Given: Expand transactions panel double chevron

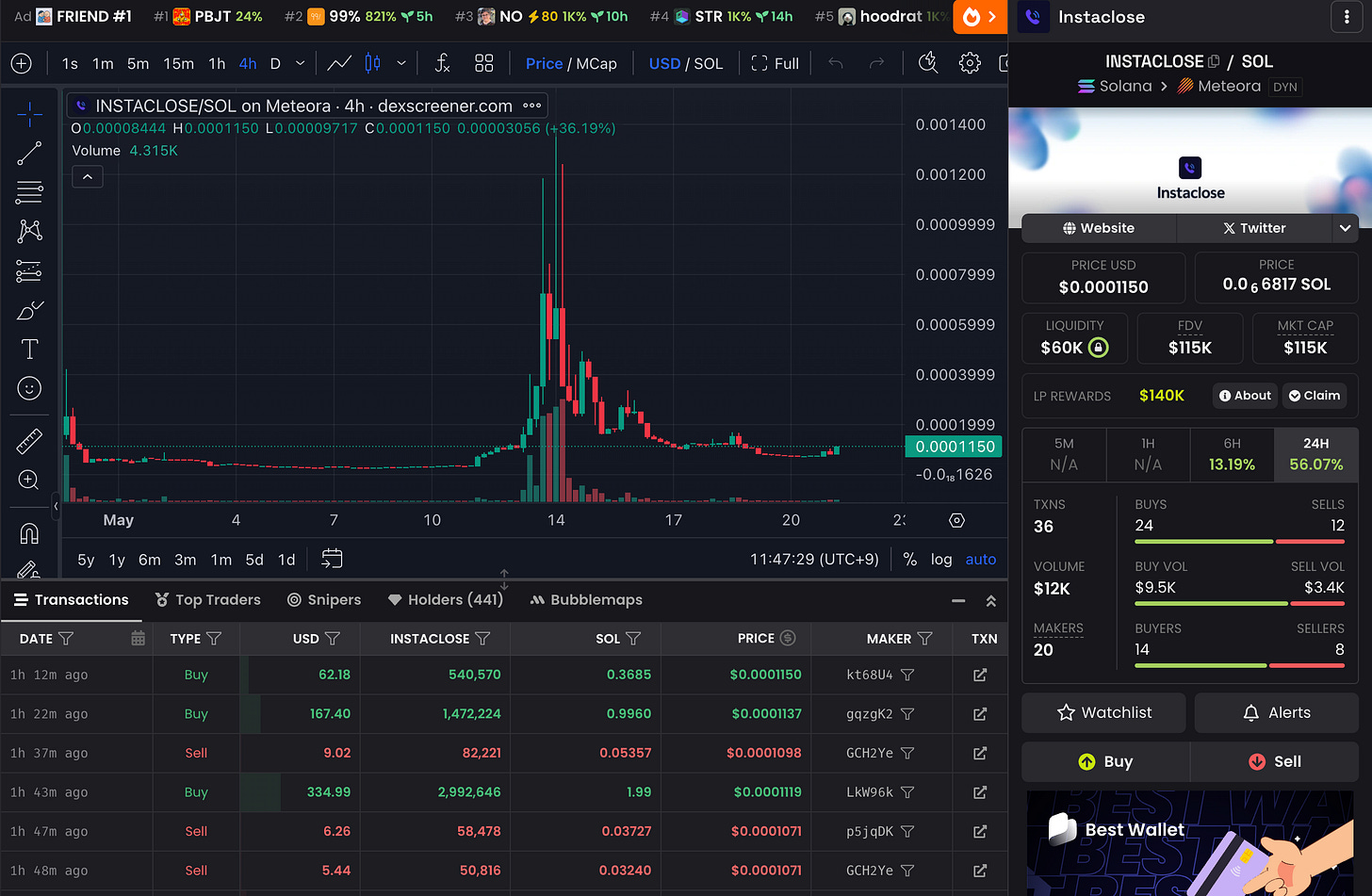Looking at the screenshot, I should pos(990,600).
